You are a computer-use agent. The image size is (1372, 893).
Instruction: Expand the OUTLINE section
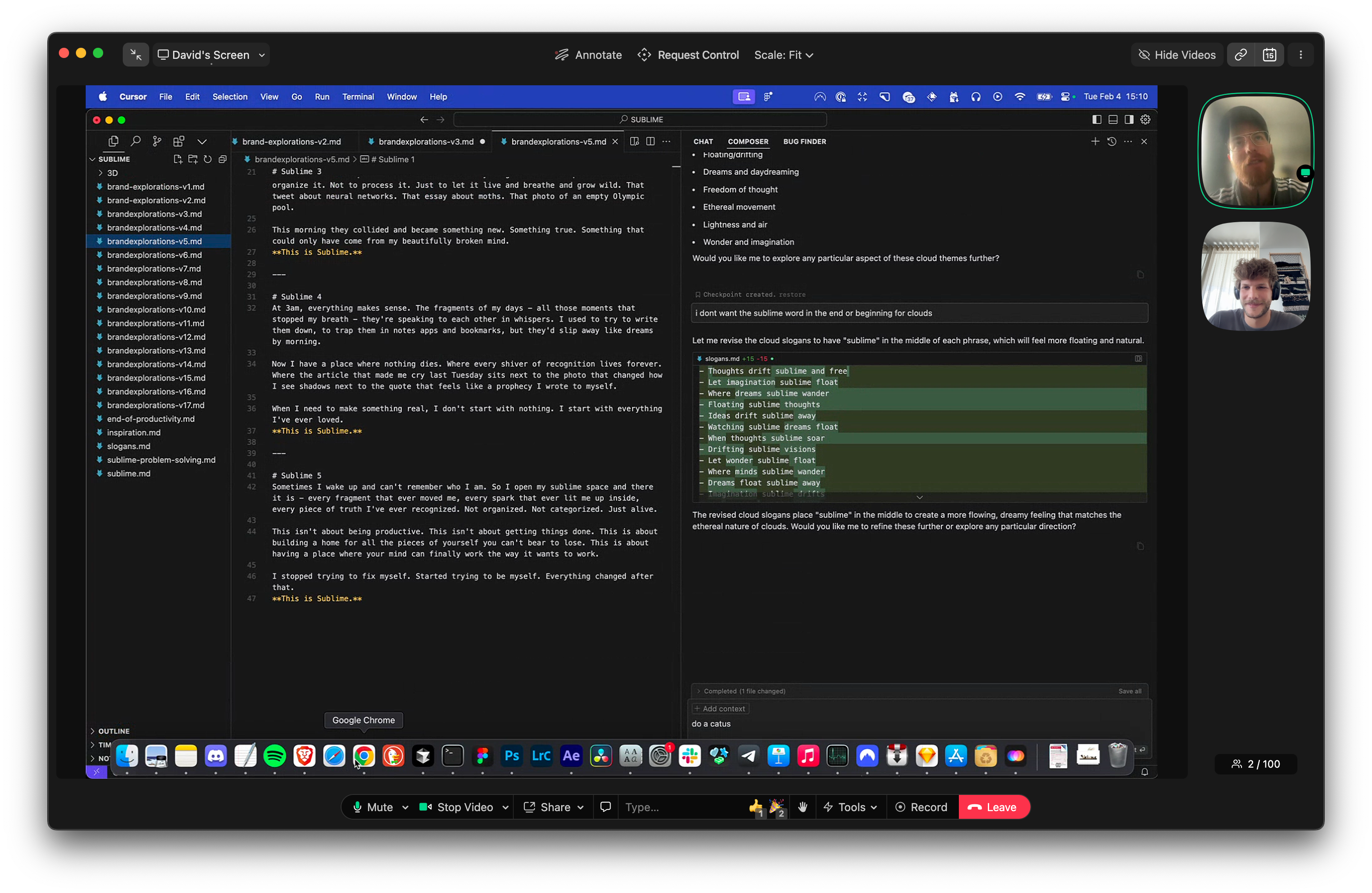113,731
